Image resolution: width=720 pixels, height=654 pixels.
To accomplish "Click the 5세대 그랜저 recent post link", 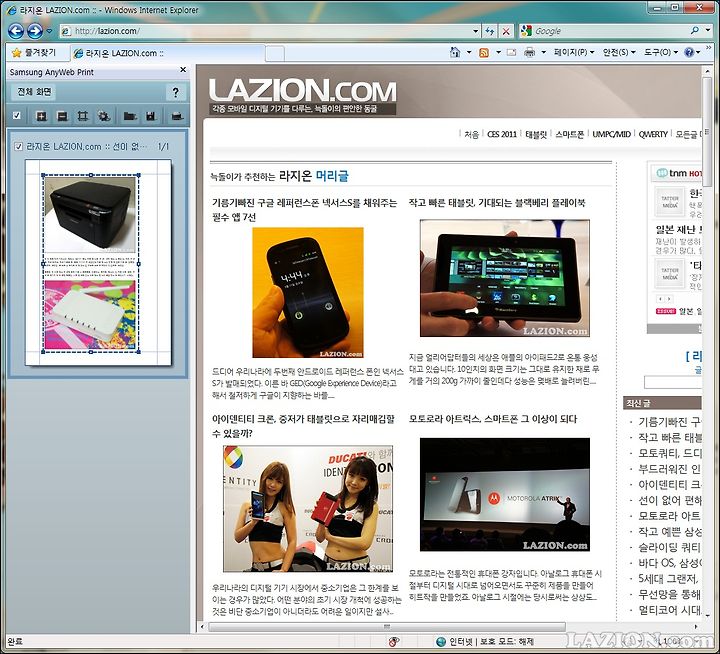I will (669, 578).
